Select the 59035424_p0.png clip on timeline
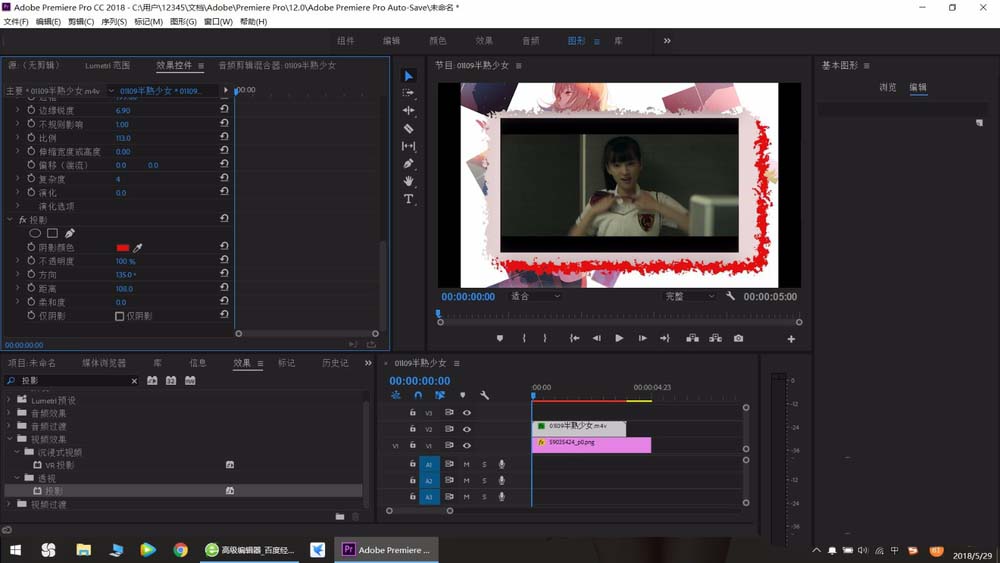This screenshot has width=1000, height=563. [x=591, y=444]
